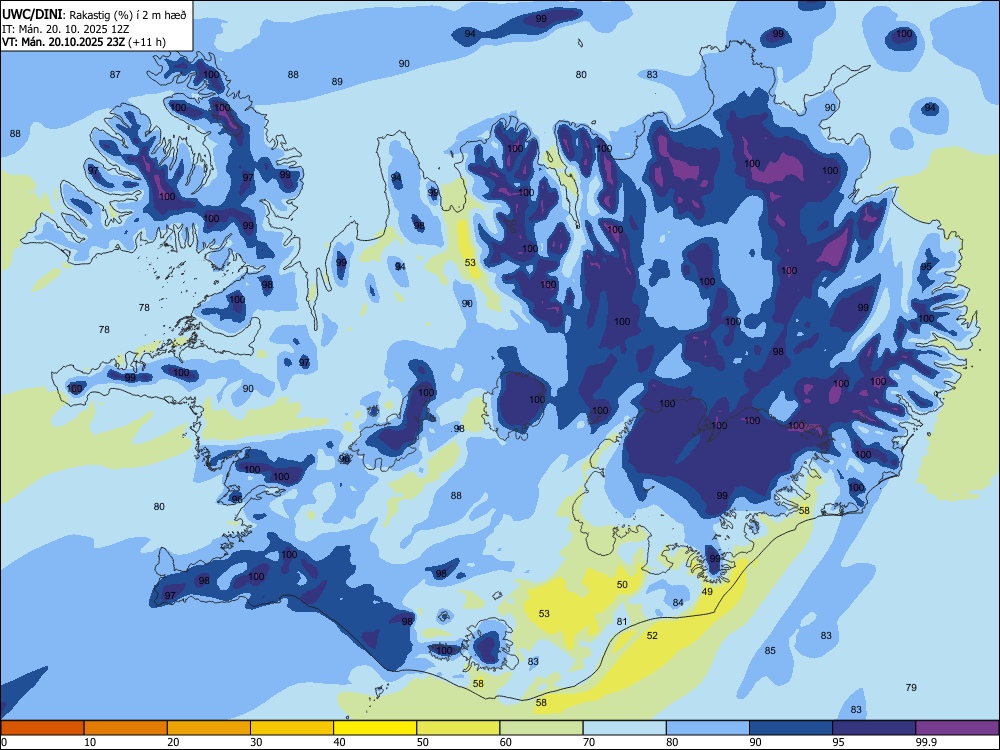Select the '81' humidity value on the map
Image resolution: width=1000 pixels, height=750 pixels.
[x=622, y=622]
